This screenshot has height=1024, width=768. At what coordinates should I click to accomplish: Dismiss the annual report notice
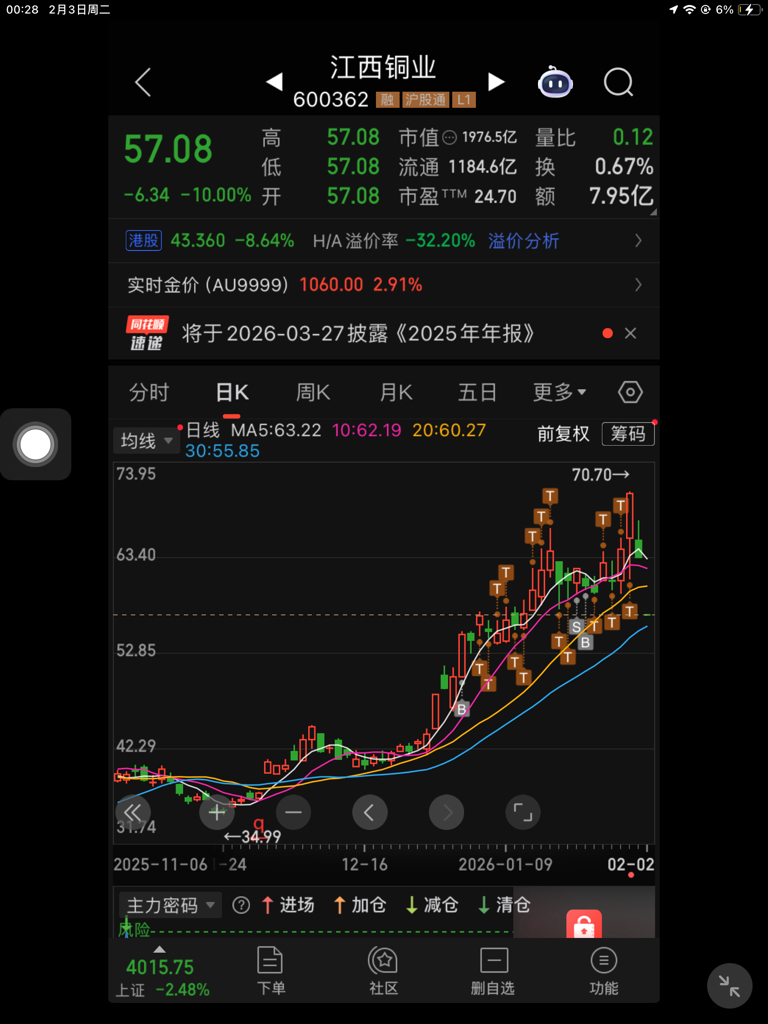coord(630,333)
